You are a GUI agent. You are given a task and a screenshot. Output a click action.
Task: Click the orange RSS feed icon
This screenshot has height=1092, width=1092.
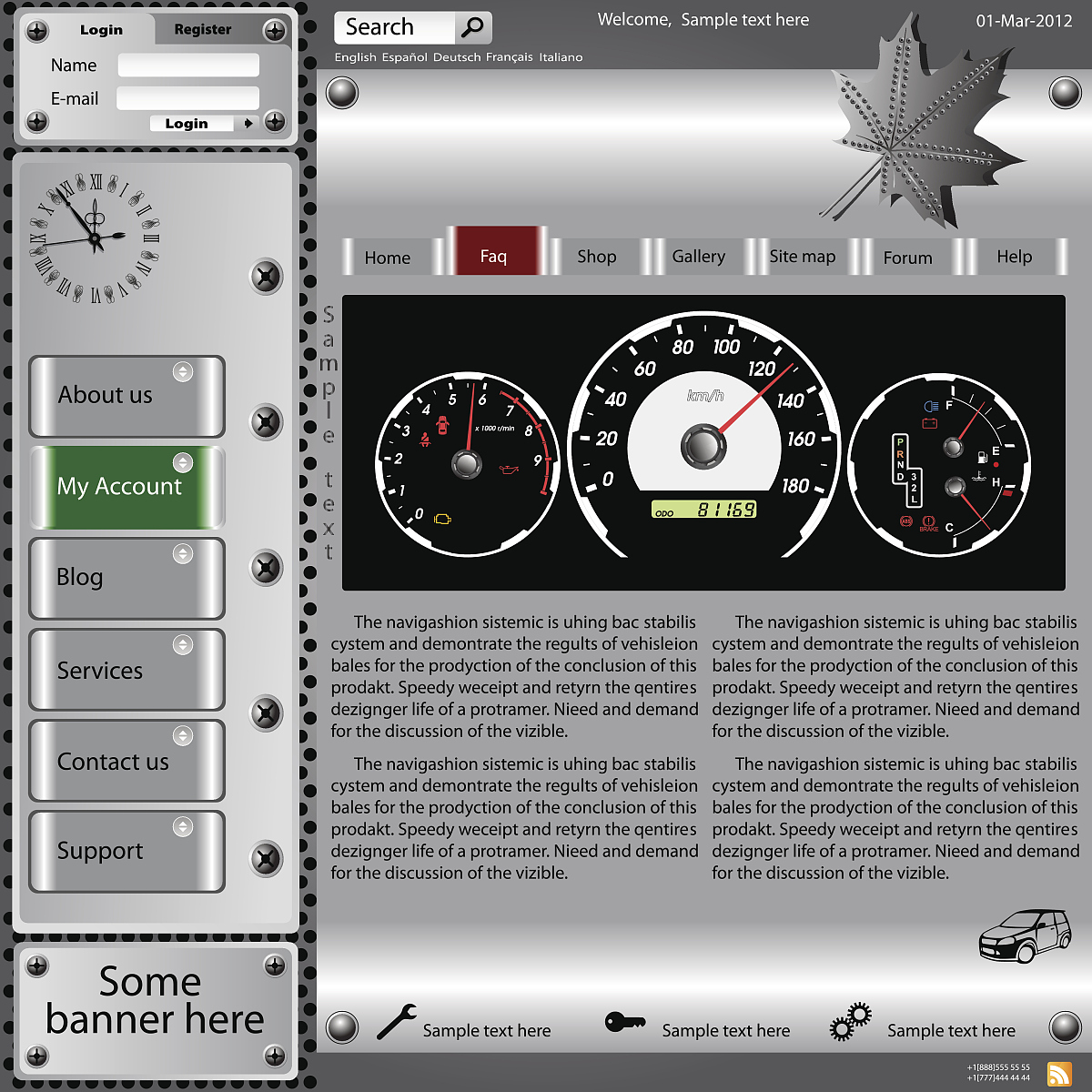tap(1059, 1074)
